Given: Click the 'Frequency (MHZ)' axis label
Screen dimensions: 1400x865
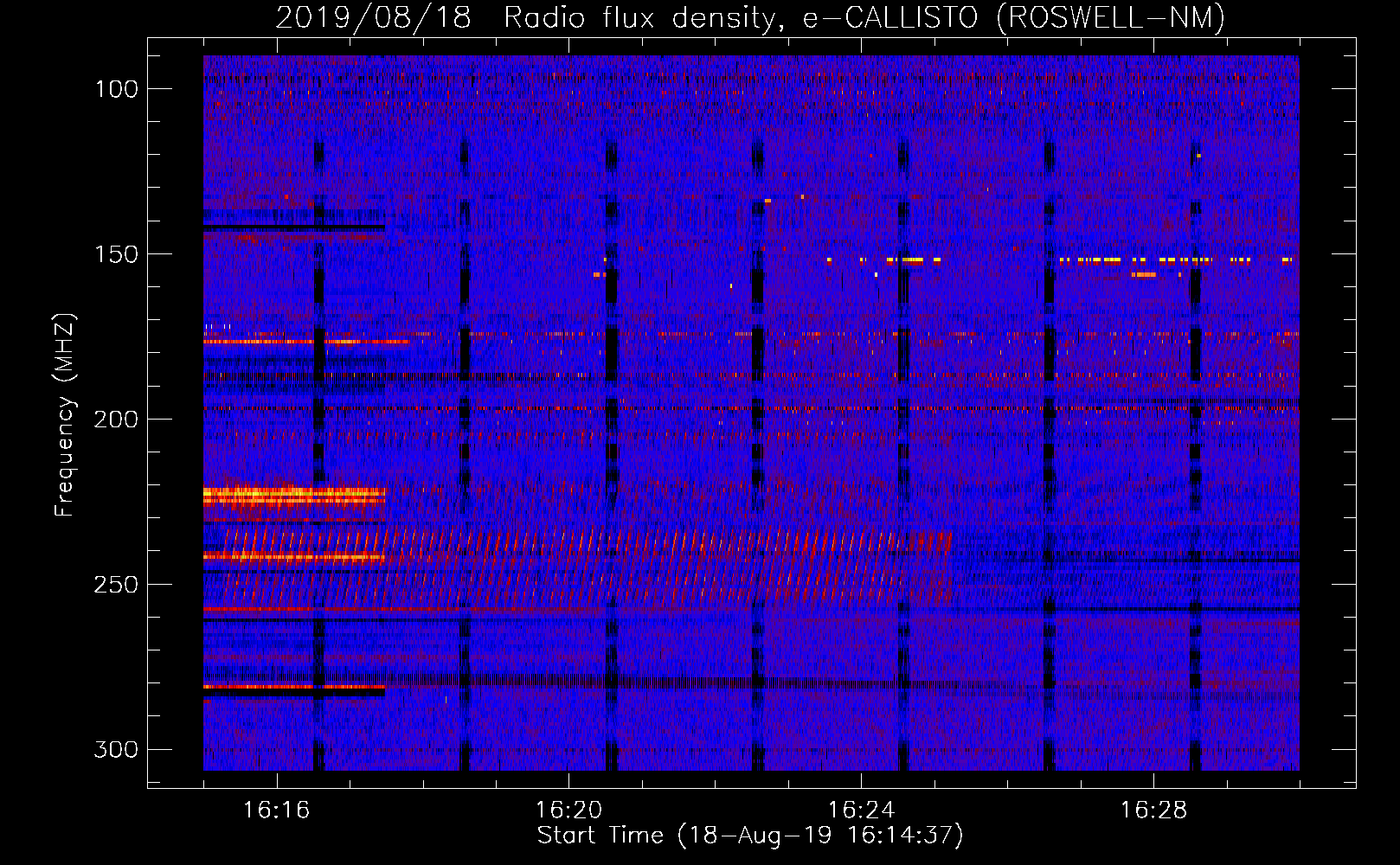Looking at the screenshot, I should [x=65, y=414].
